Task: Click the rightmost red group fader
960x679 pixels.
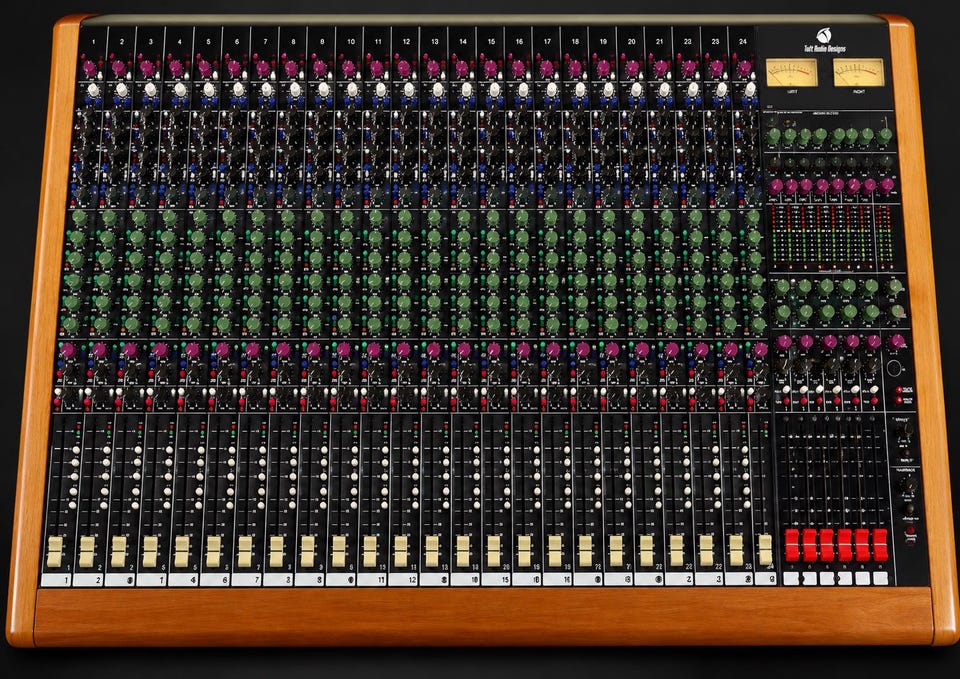Action: (880, 545)
